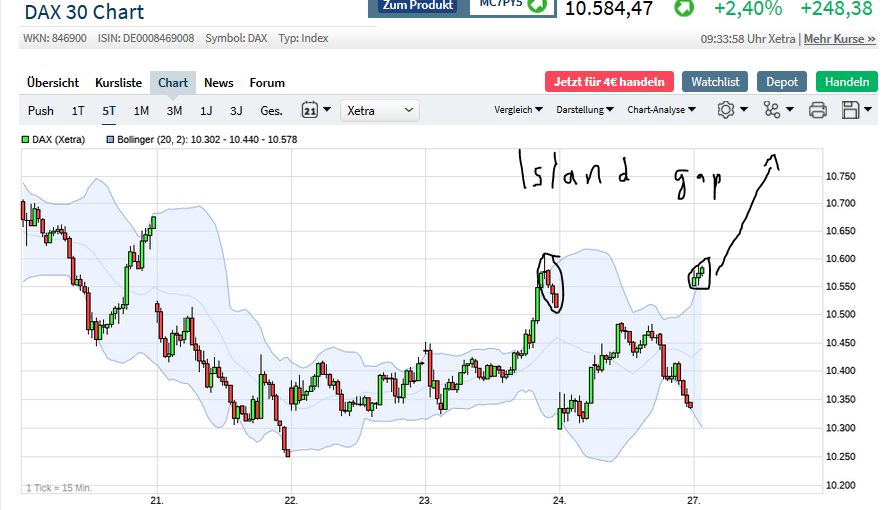Select the 5T timeframe
The width and height of the screenshot is (894, 510).
pyautogui.click(x=109, y=111)
